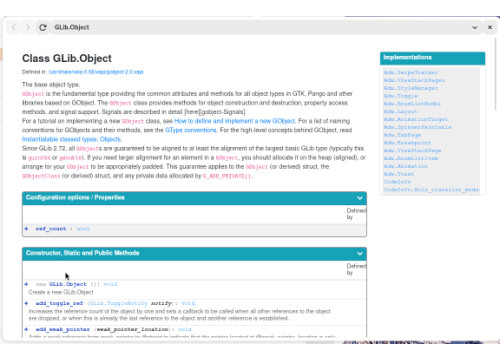
Task: Open the GLib.Object constructor link
Action: [68, 284]
